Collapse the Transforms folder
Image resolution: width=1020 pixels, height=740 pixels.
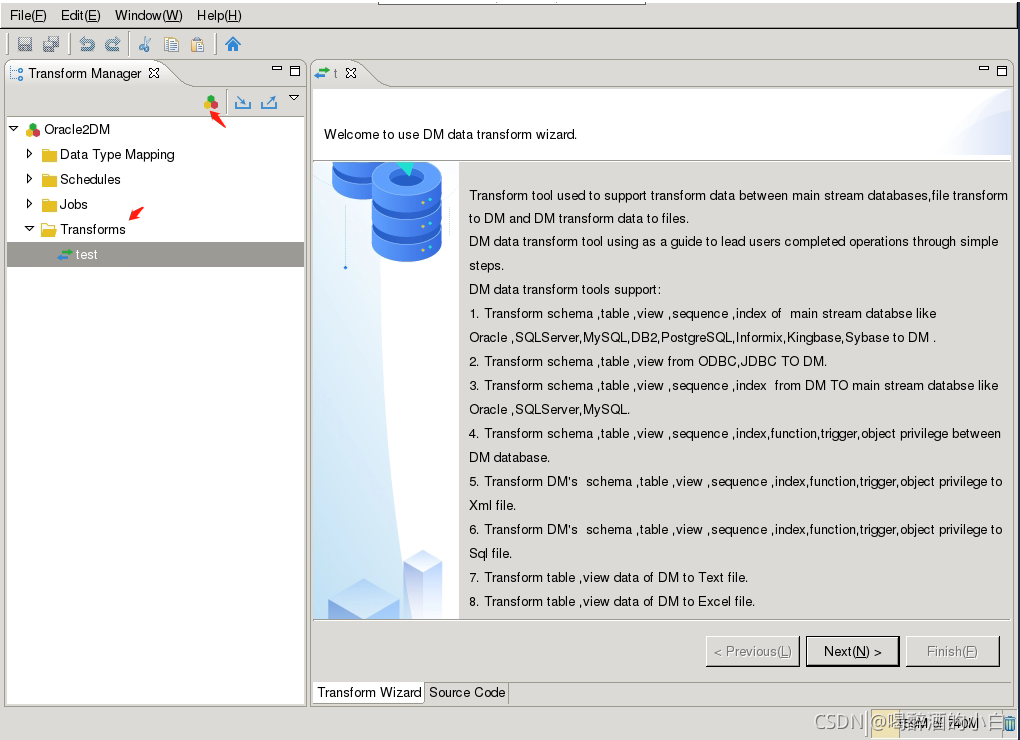(29, 229)
